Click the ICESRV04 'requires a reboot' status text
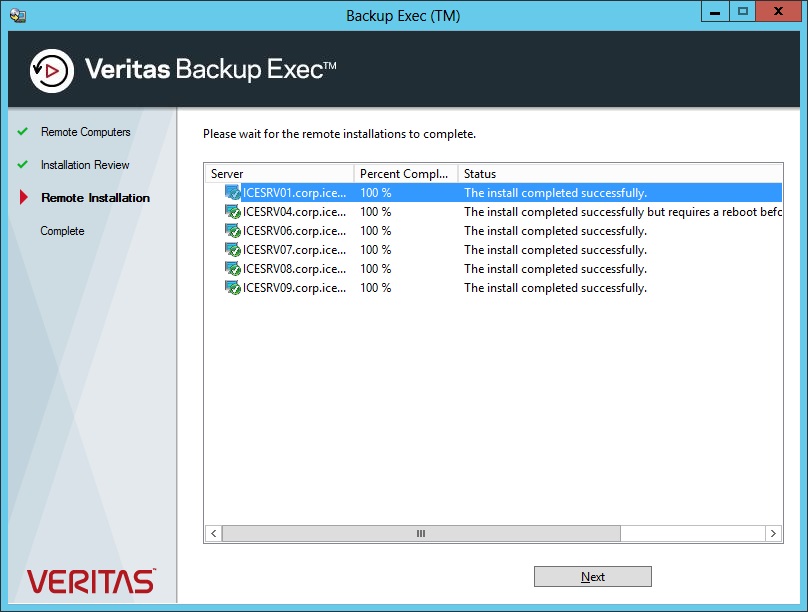 coord(623,212)
